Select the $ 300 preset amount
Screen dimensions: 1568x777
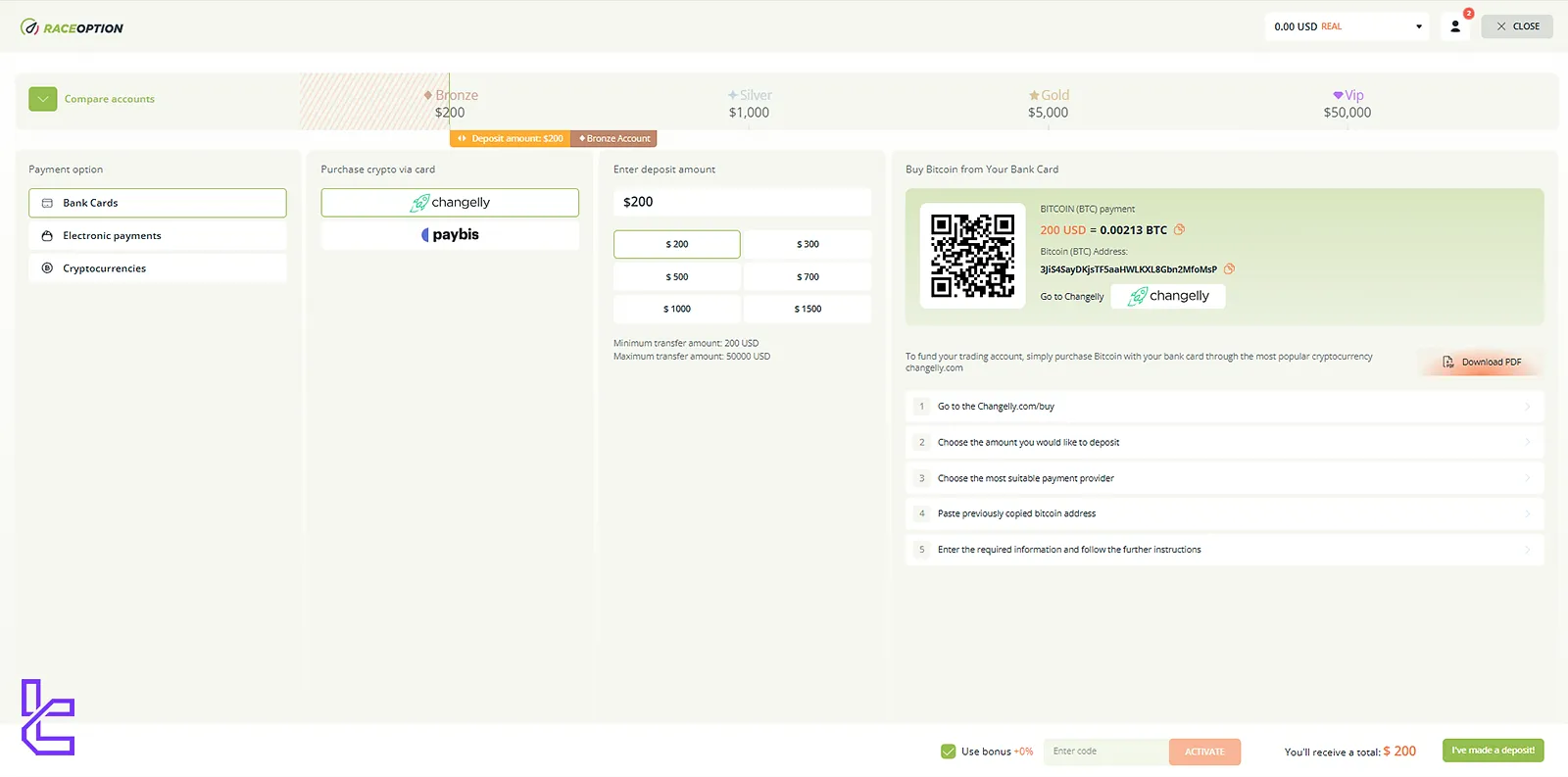pyautogui.click(x=808, y=244)
